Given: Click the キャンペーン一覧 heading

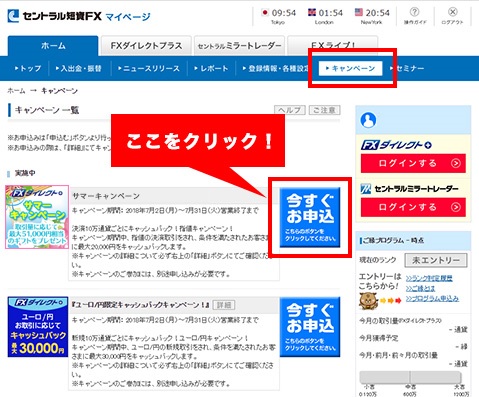Looking at the screenshot, I should click(47, 110).
